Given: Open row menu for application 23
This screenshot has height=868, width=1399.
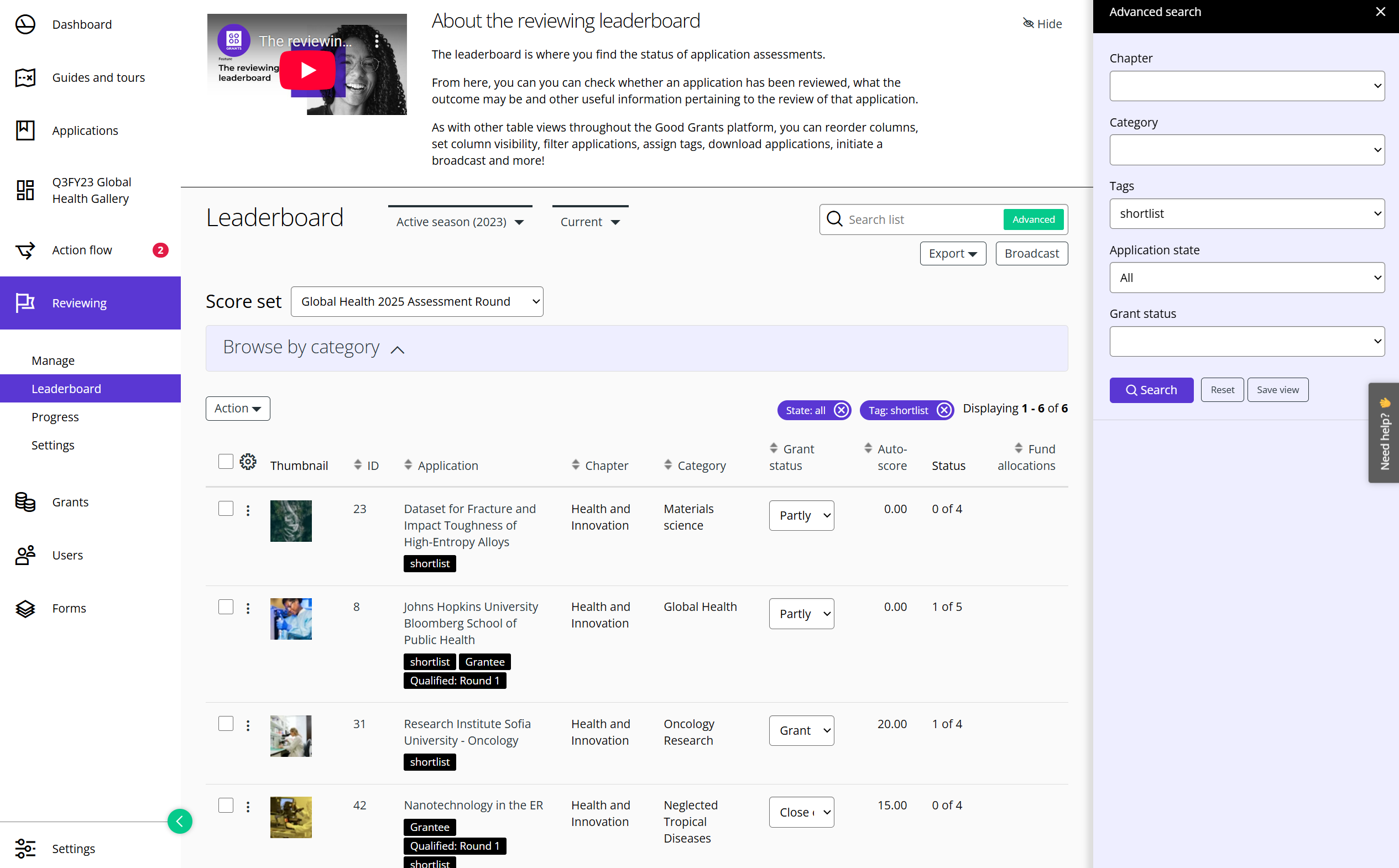Looking at the screenshot, I should coord(248,510).
